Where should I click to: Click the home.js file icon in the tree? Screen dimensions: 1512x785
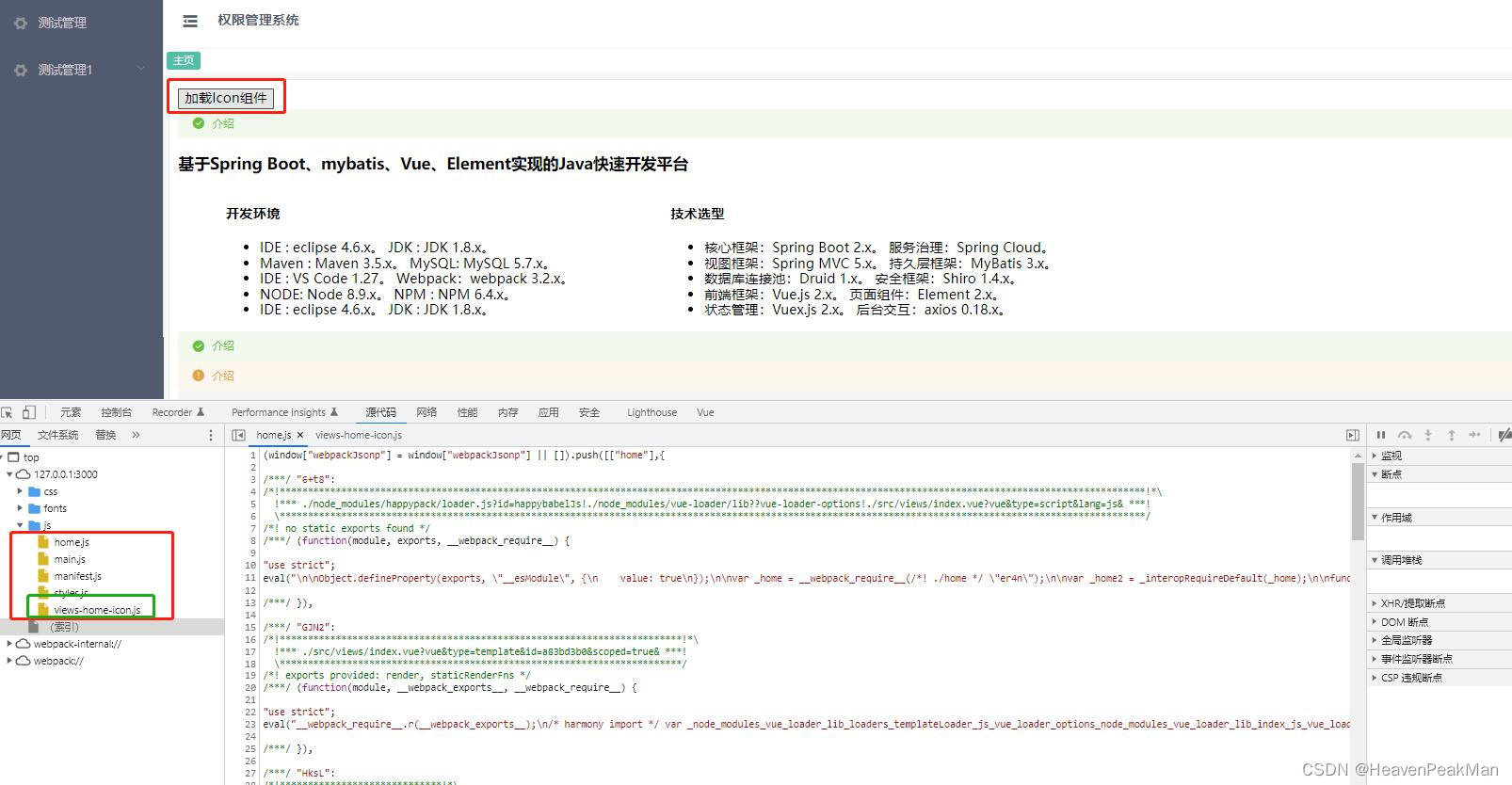(43, 542)
